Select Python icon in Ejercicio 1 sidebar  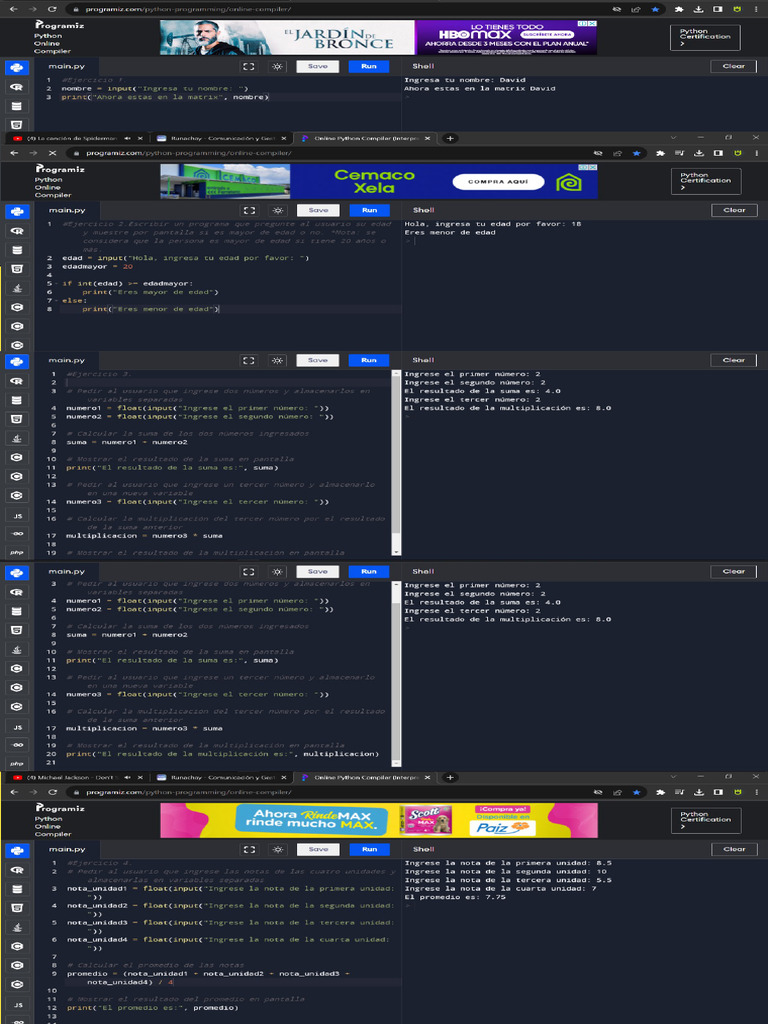tap(17, 68)
